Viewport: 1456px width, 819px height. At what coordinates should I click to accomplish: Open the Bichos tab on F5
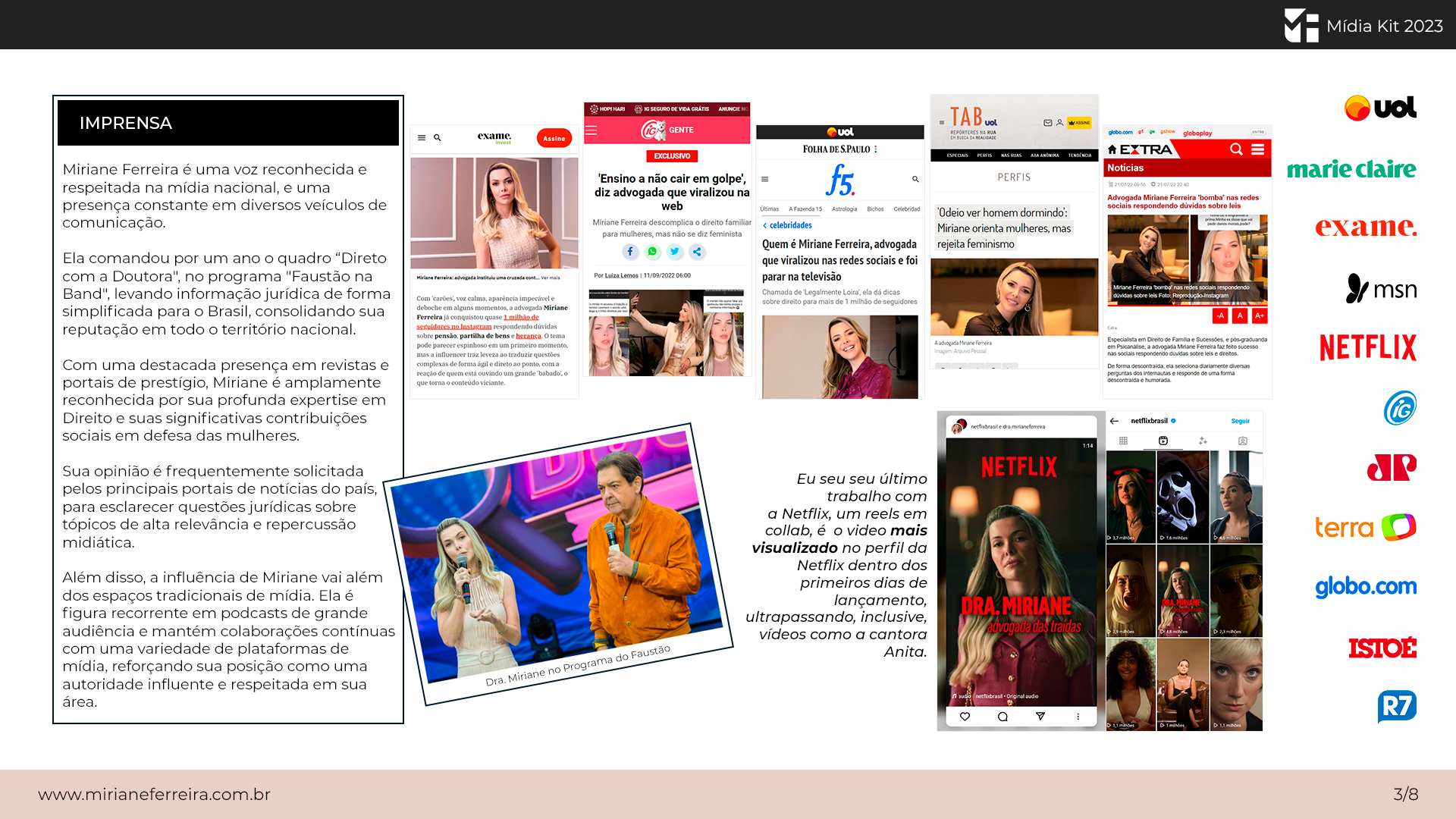875,209
